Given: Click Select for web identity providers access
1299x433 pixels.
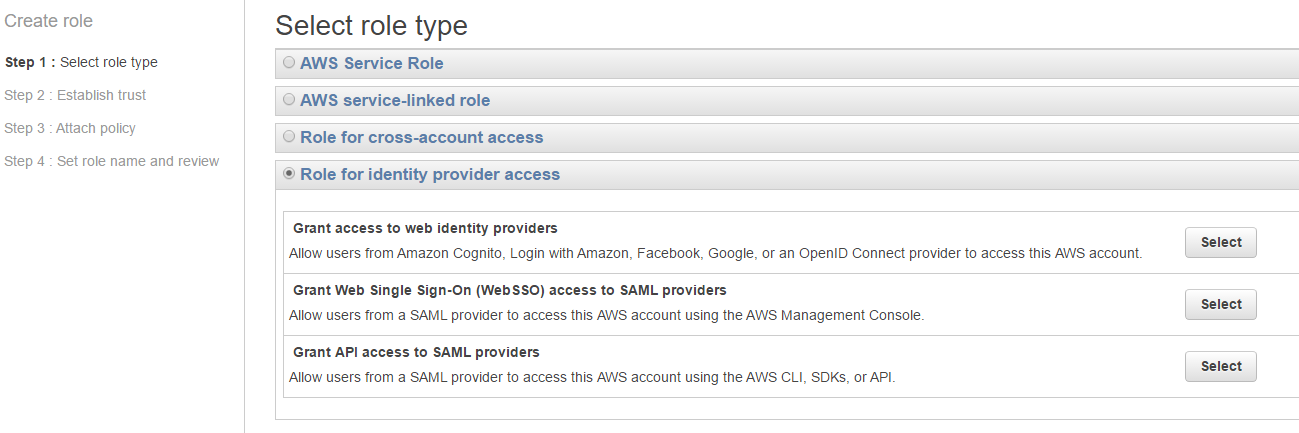Looking at the screenshot, I should click(1220, 243).
